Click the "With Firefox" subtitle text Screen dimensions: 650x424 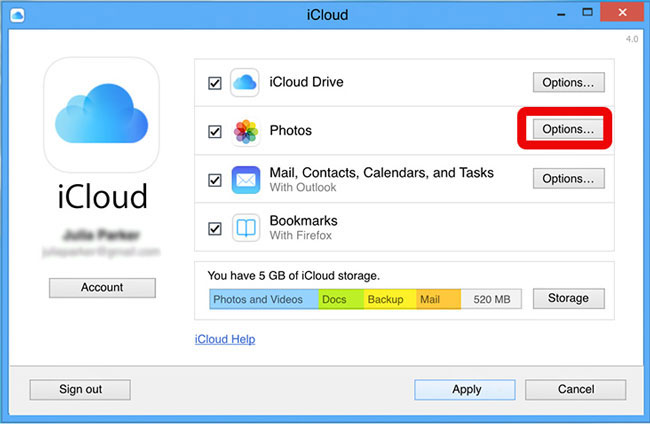301,235
